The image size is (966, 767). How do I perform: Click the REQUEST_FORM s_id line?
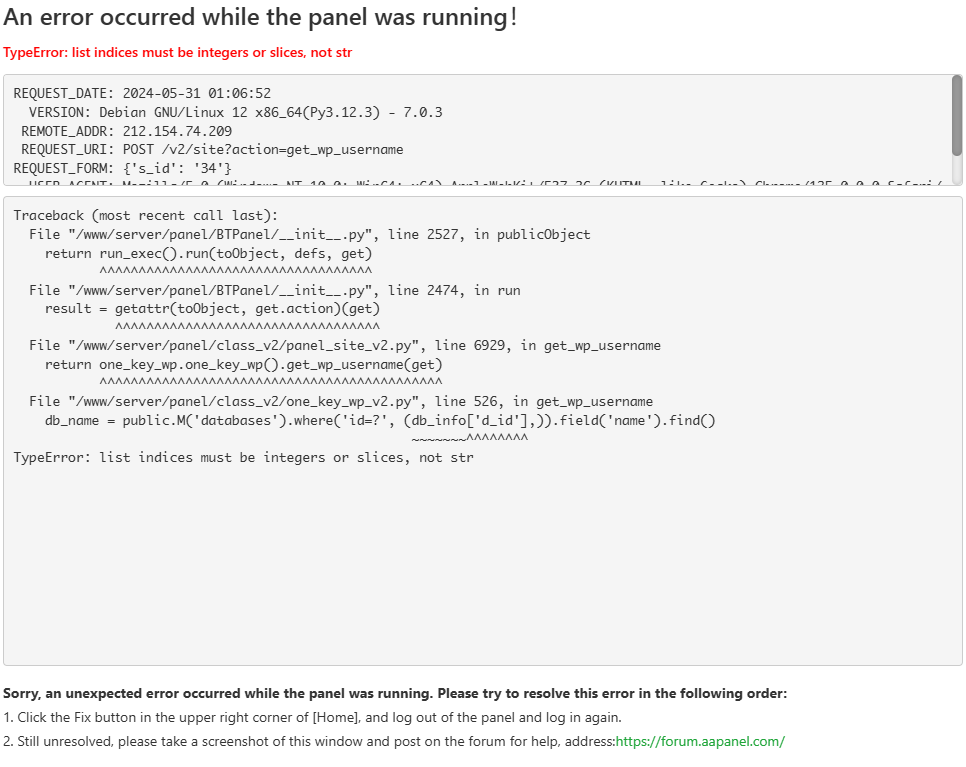122,168
